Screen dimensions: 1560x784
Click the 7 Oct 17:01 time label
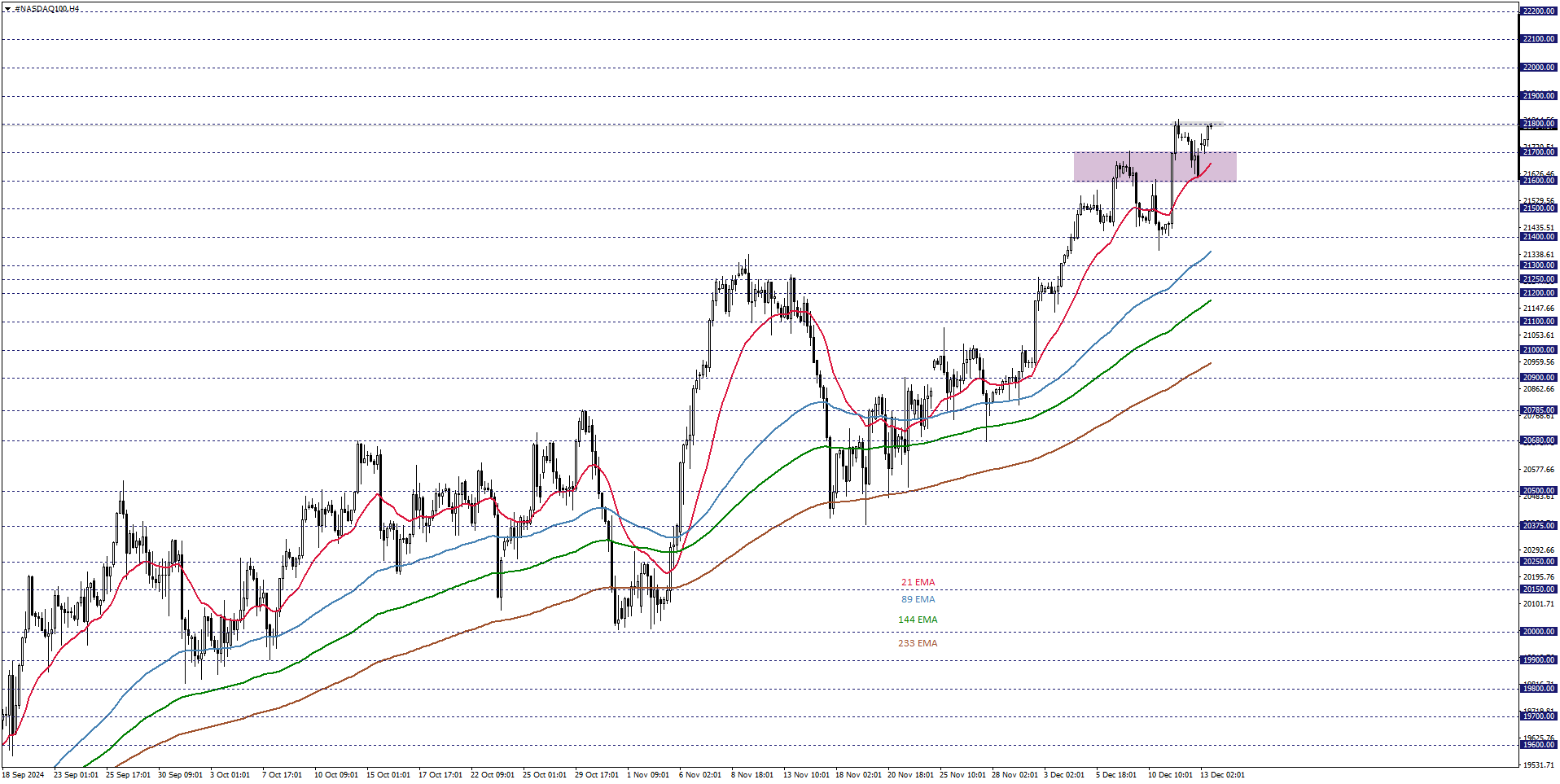(282, 775)
